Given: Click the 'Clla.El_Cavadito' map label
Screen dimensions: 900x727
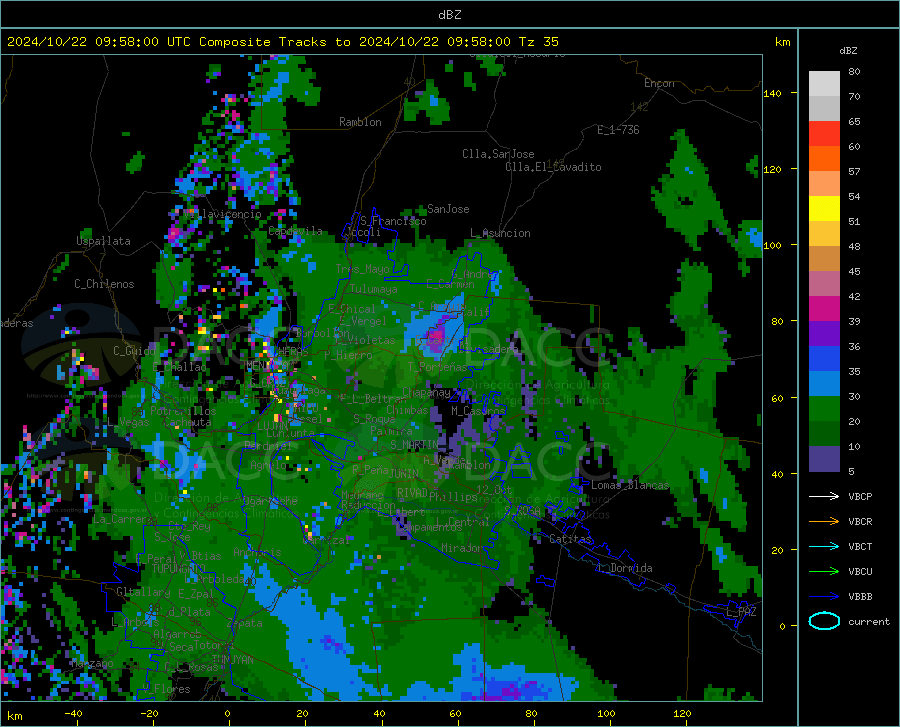Looking at the screenshot, I should pos(553,167).
